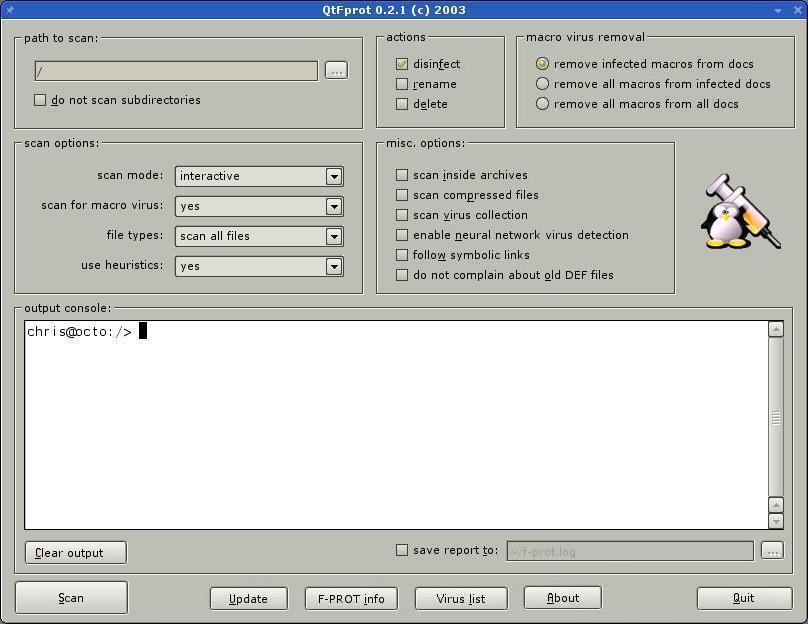Open the file types dropdown
The height and width of the screenshot is (624, 808).
coord(259,236)
